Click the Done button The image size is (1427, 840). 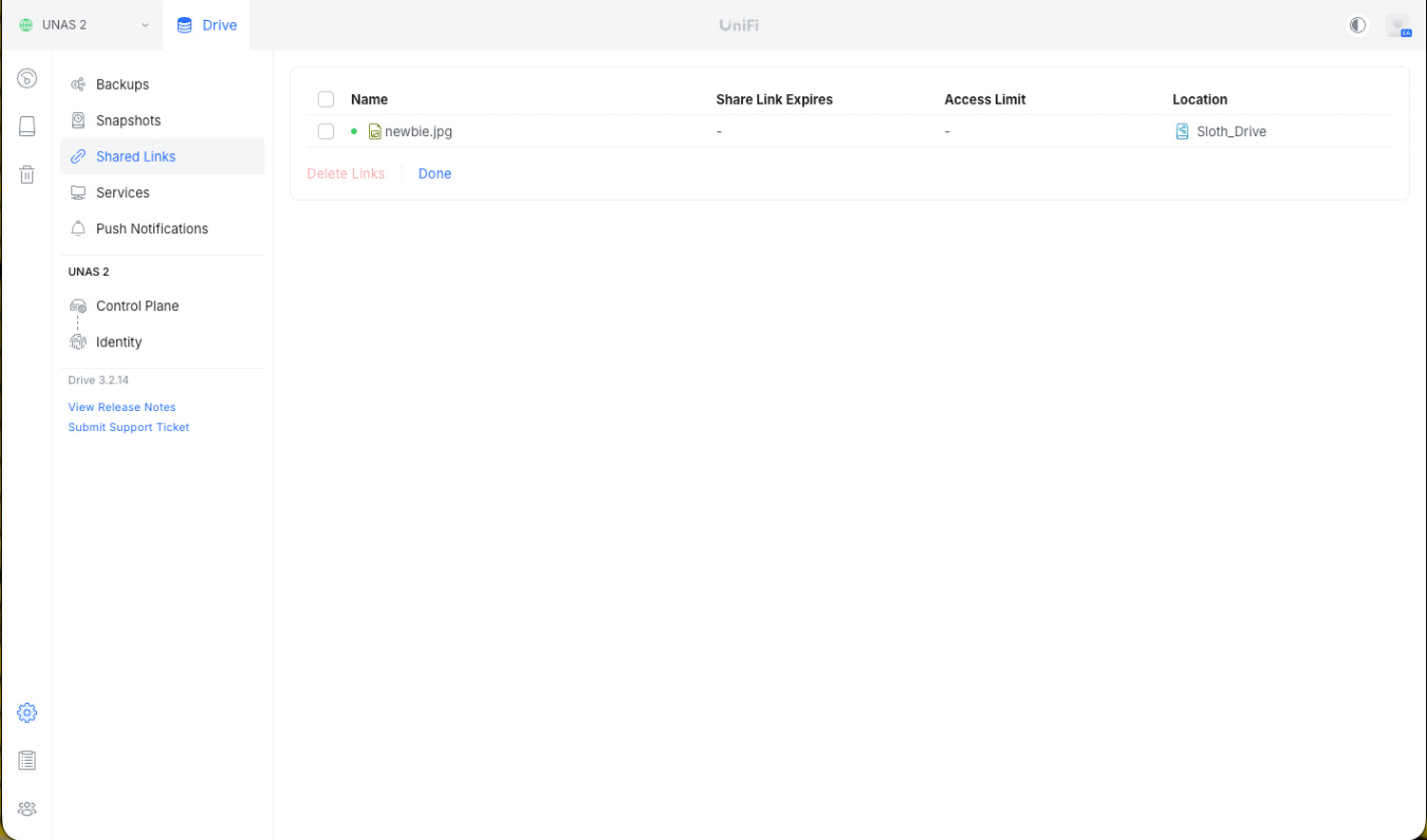tap(435, 173)
